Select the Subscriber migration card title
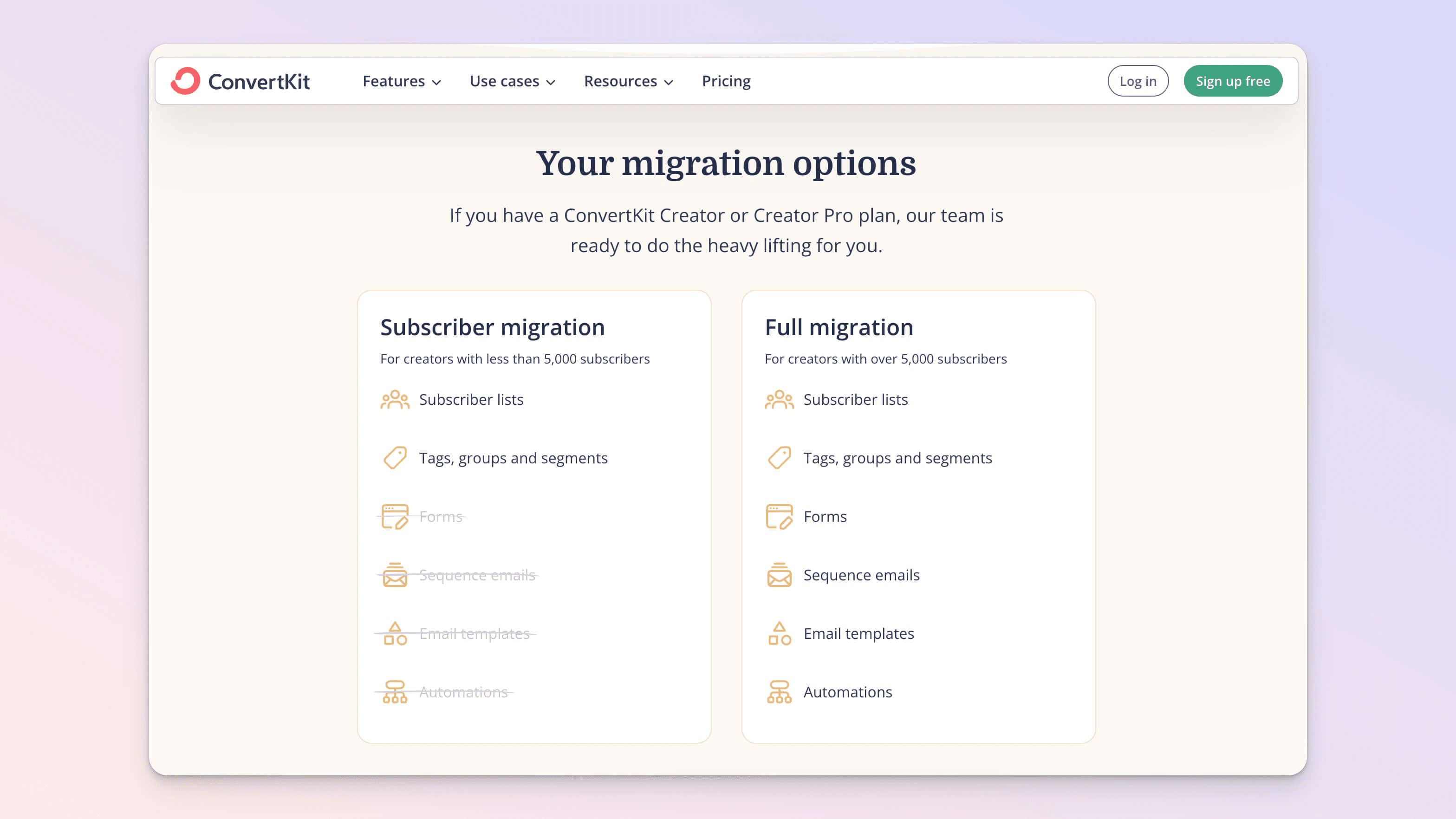 click(492, 328)
